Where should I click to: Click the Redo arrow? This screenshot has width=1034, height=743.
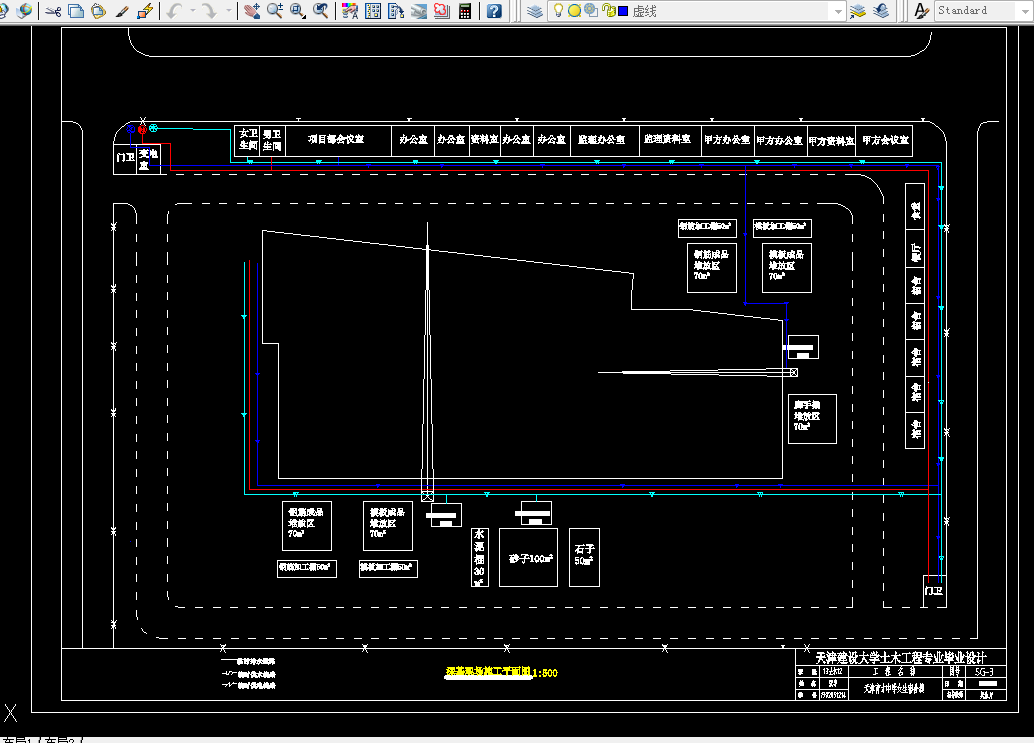point(209,11)
